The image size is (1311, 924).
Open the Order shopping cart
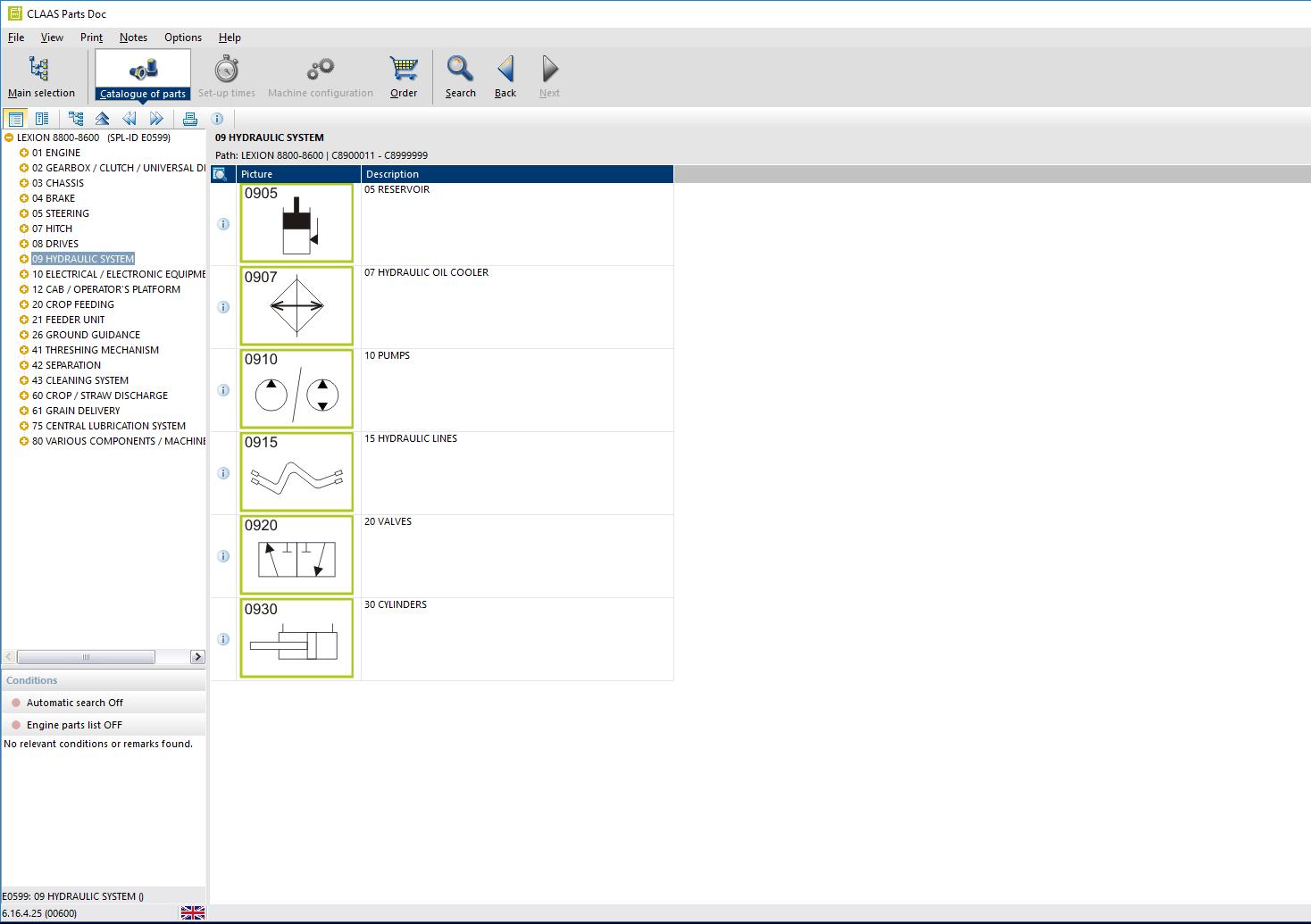click(x=404, y=76)
